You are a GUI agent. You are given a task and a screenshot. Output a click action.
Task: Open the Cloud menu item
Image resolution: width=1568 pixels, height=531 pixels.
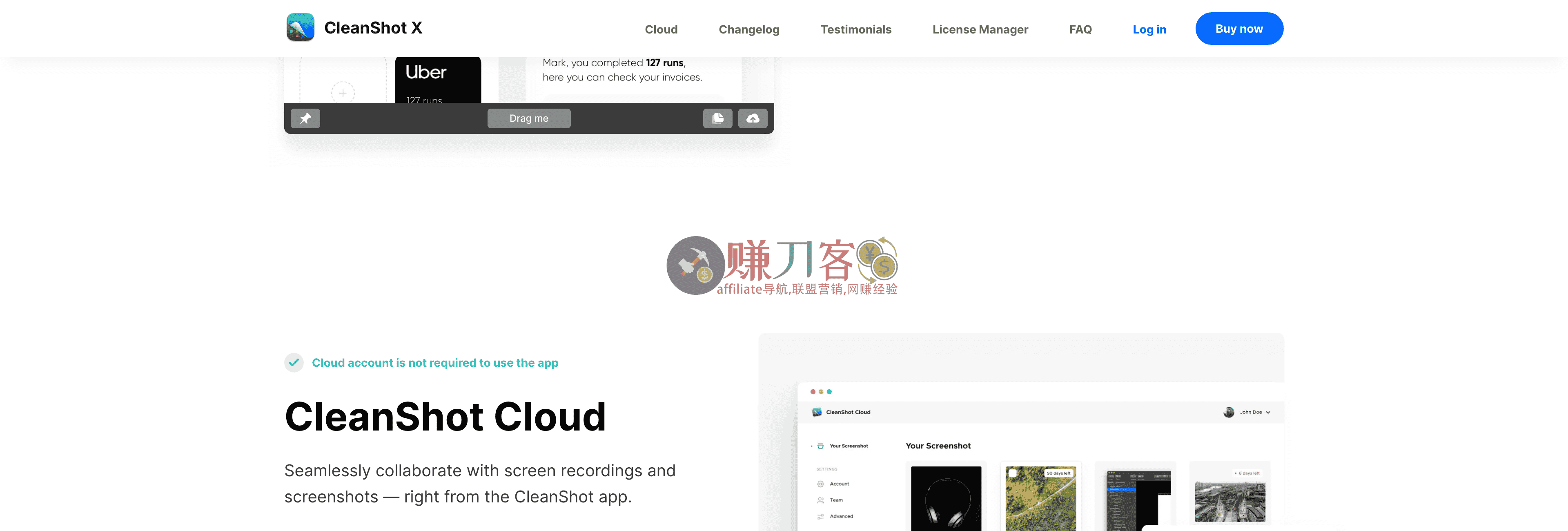[661, 29]
